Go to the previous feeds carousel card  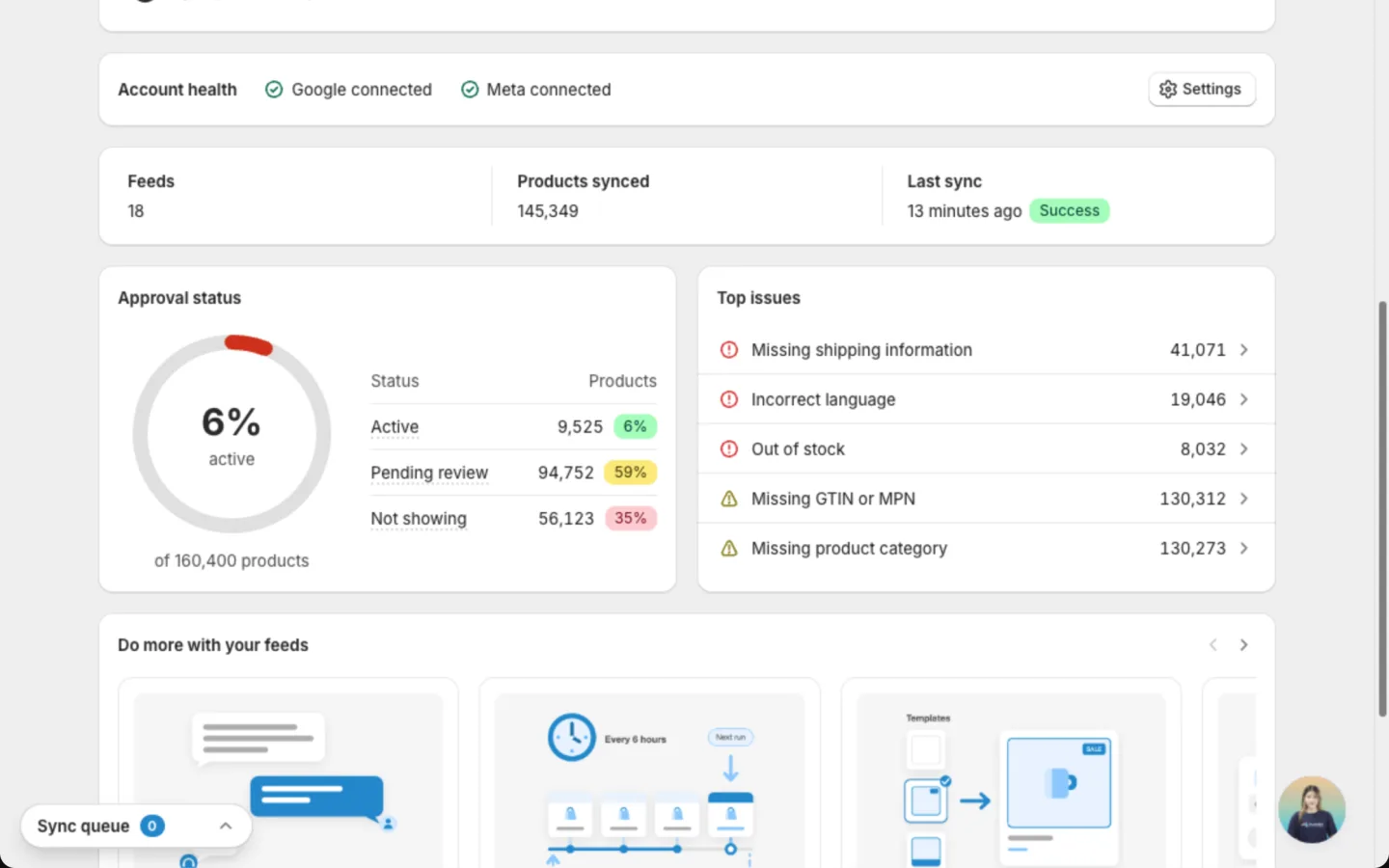pos(1213,645)
